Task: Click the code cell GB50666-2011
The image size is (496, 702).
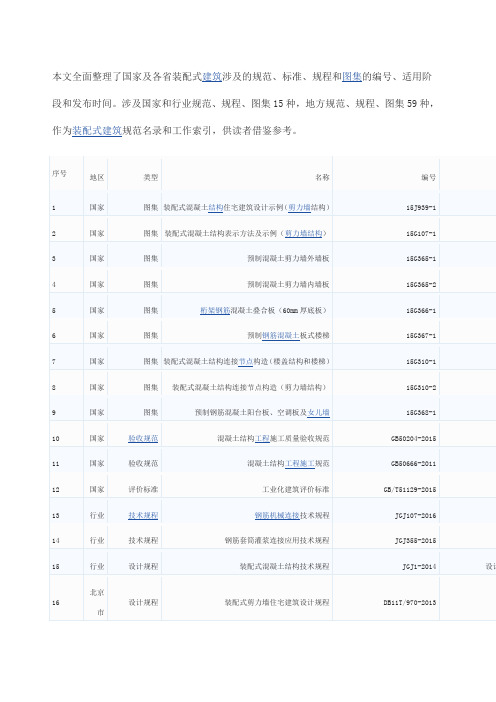Action: pos(414,463)
